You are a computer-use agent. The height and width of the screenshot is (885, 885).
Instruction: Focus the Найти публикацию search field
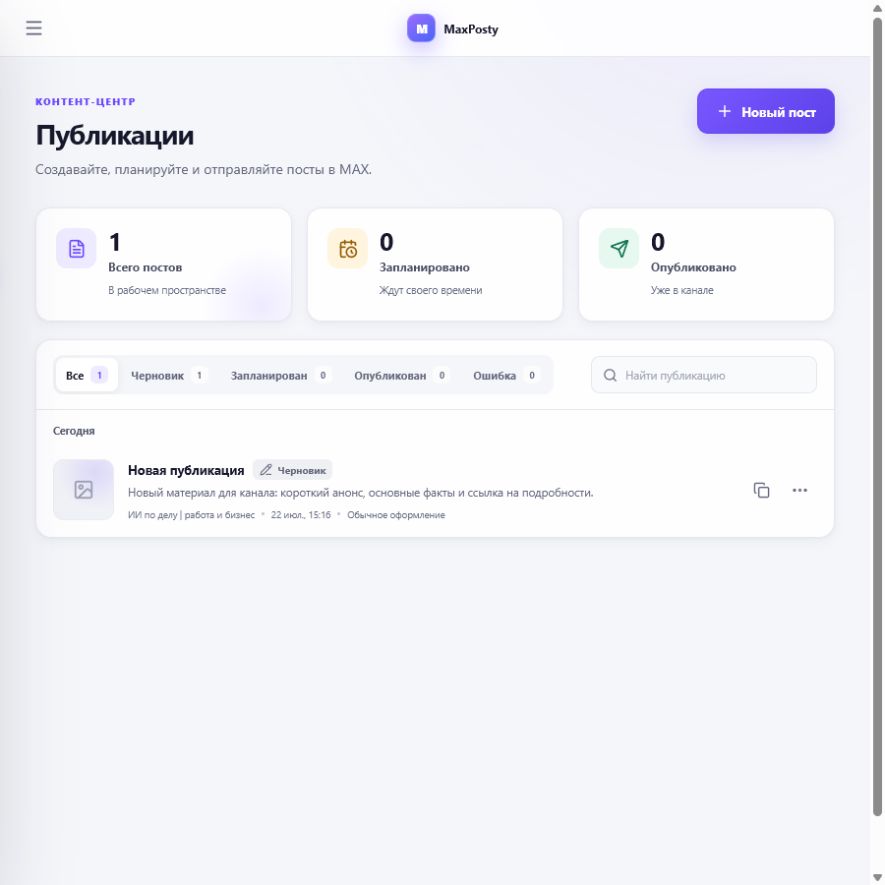[703, 375]
